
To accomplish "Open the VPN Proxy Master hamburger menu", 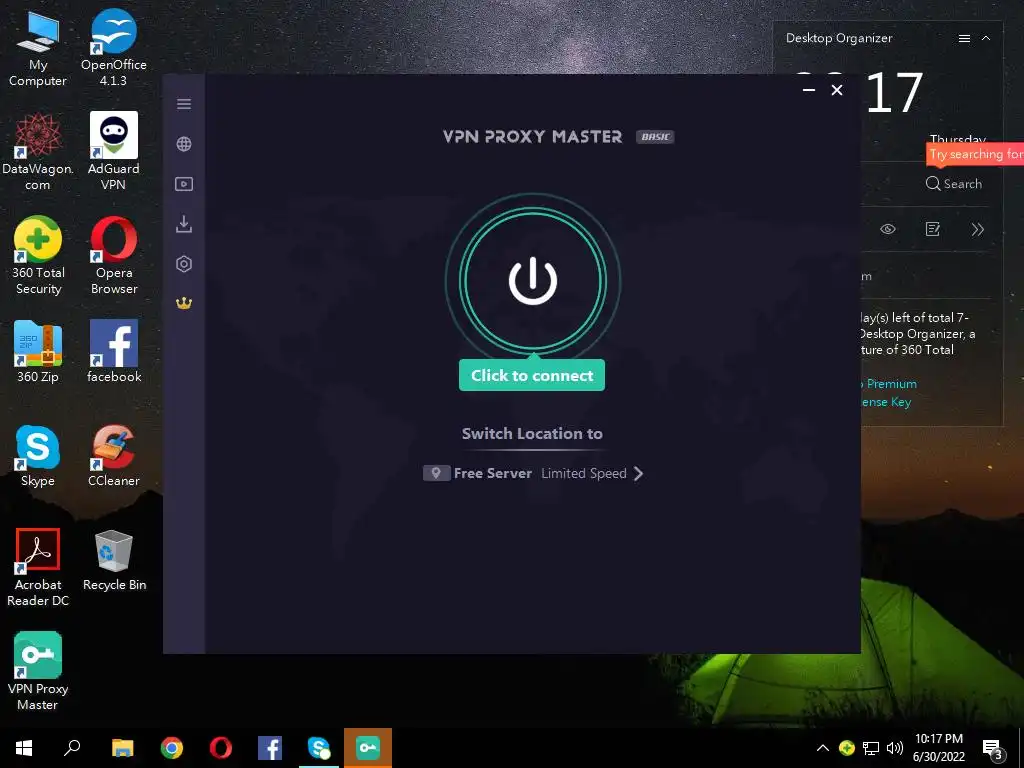I will coord(184,104).
